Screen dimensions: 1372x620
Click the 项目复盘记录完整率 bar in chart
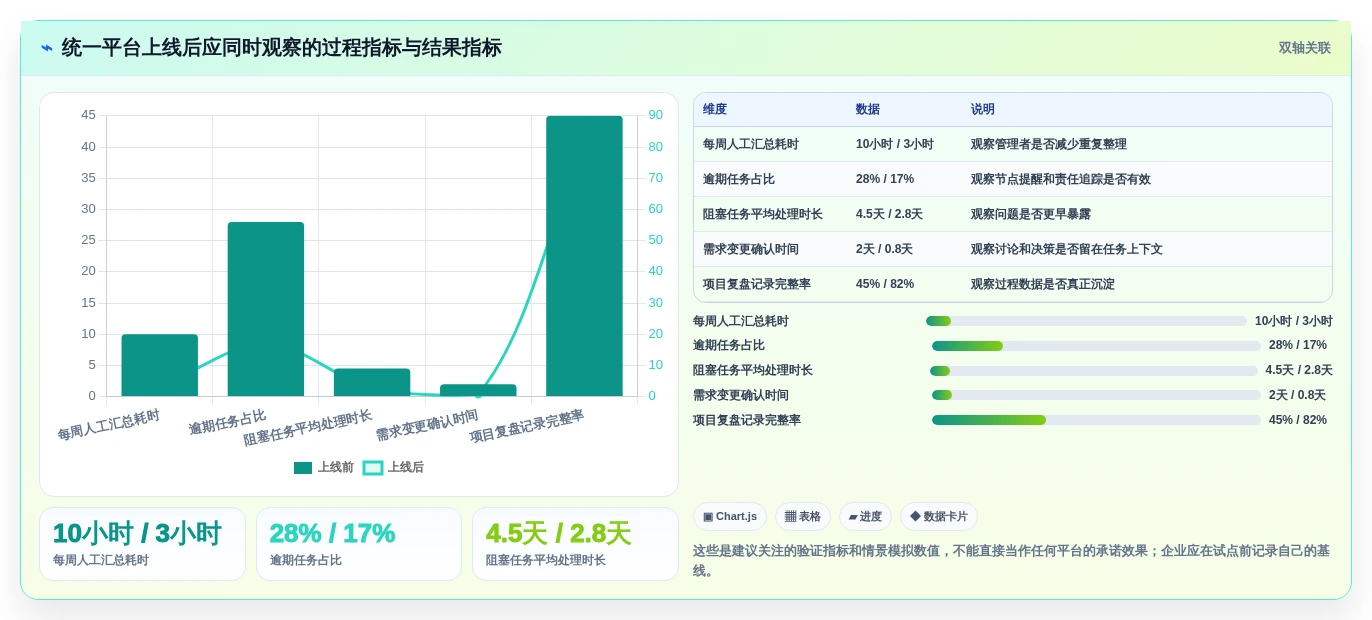584,256
